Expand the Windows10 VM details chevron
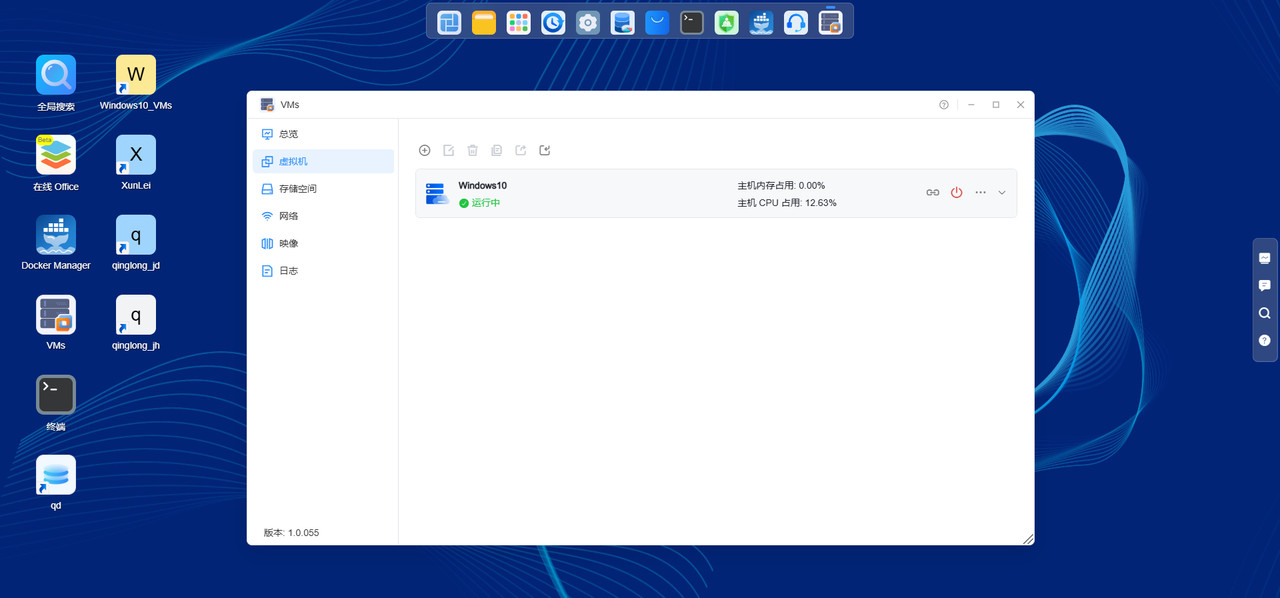This screenshot has height=598, width=1280. tap(1002, 193)
